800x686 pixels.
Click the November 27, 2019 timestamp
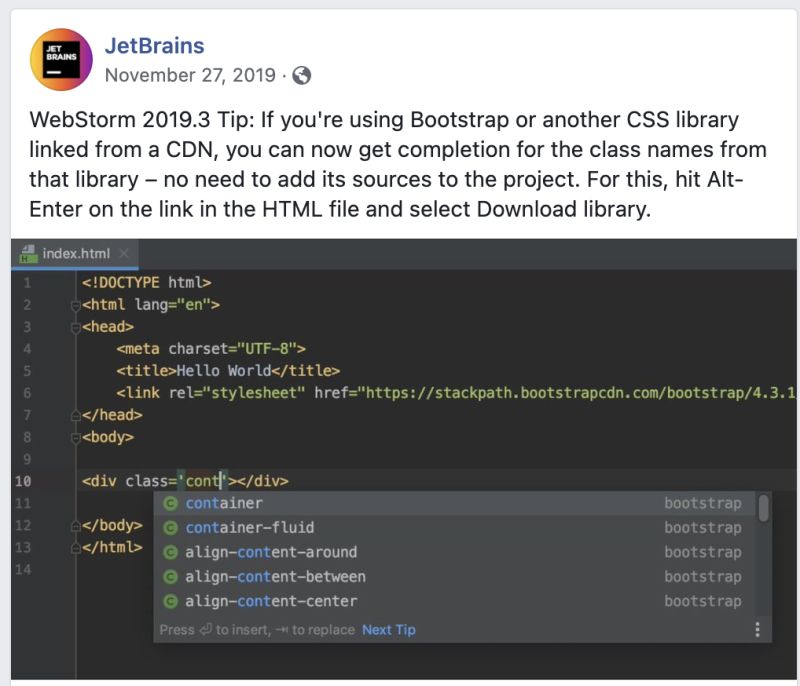tap(192, 75)
